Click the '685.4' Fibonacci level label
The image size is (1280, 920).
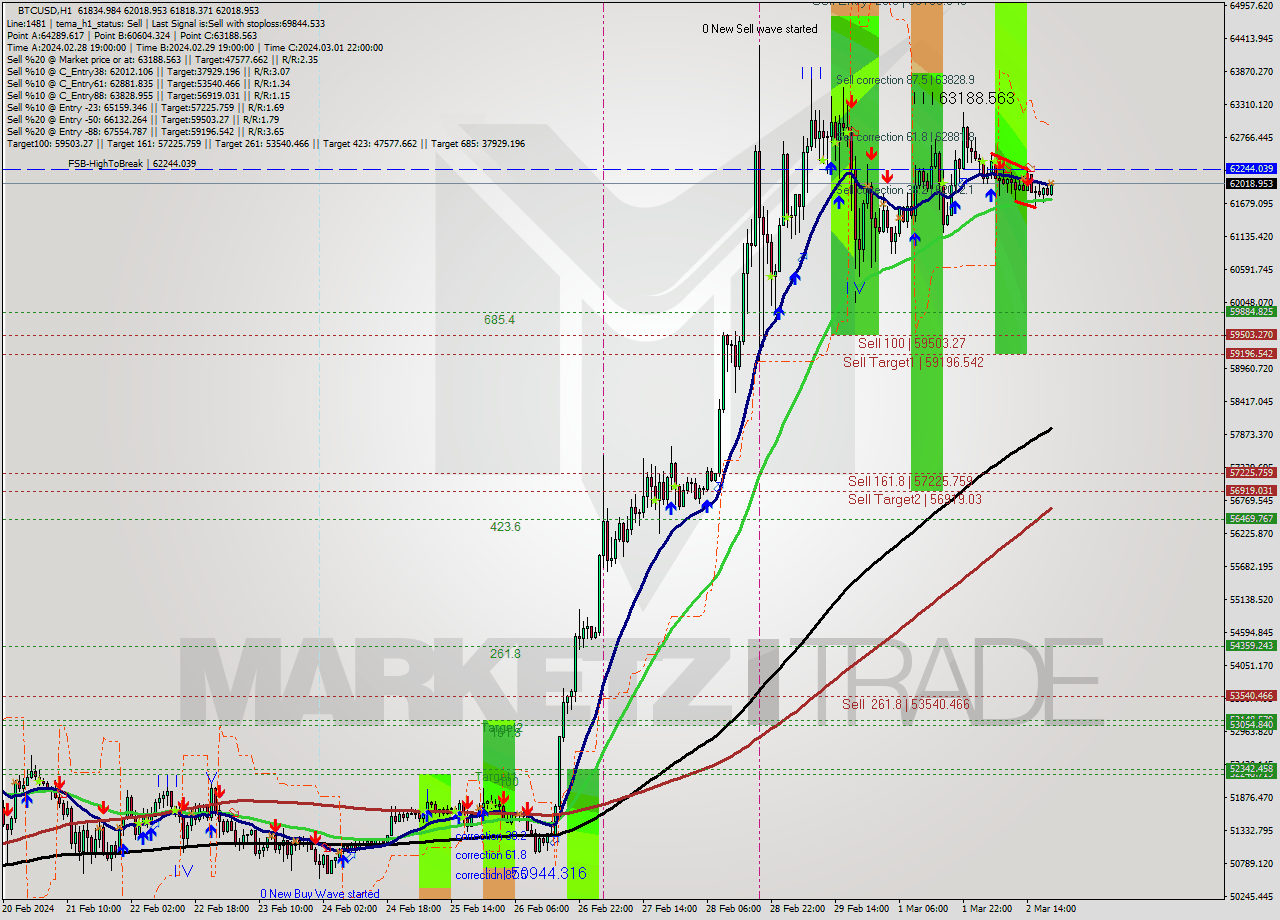(x=499, y=320)
